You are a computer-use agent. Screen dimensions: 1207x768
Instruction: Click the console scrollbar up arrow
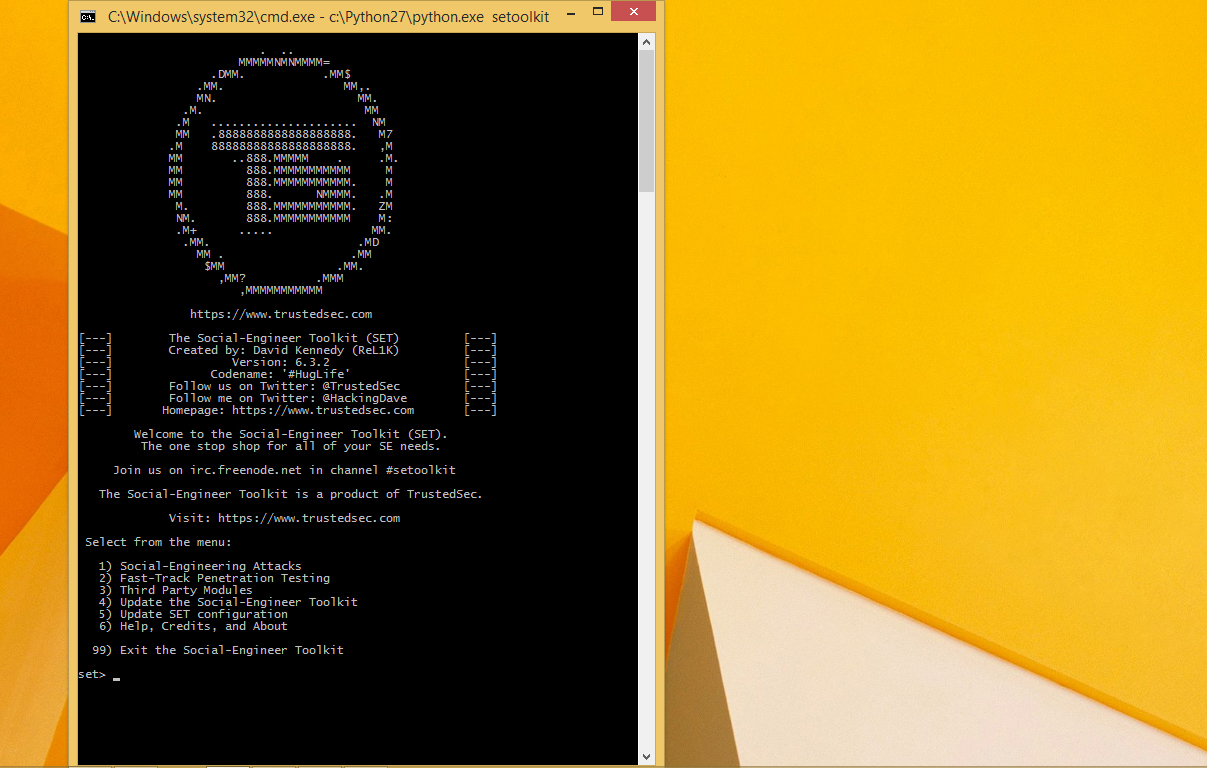646,42
